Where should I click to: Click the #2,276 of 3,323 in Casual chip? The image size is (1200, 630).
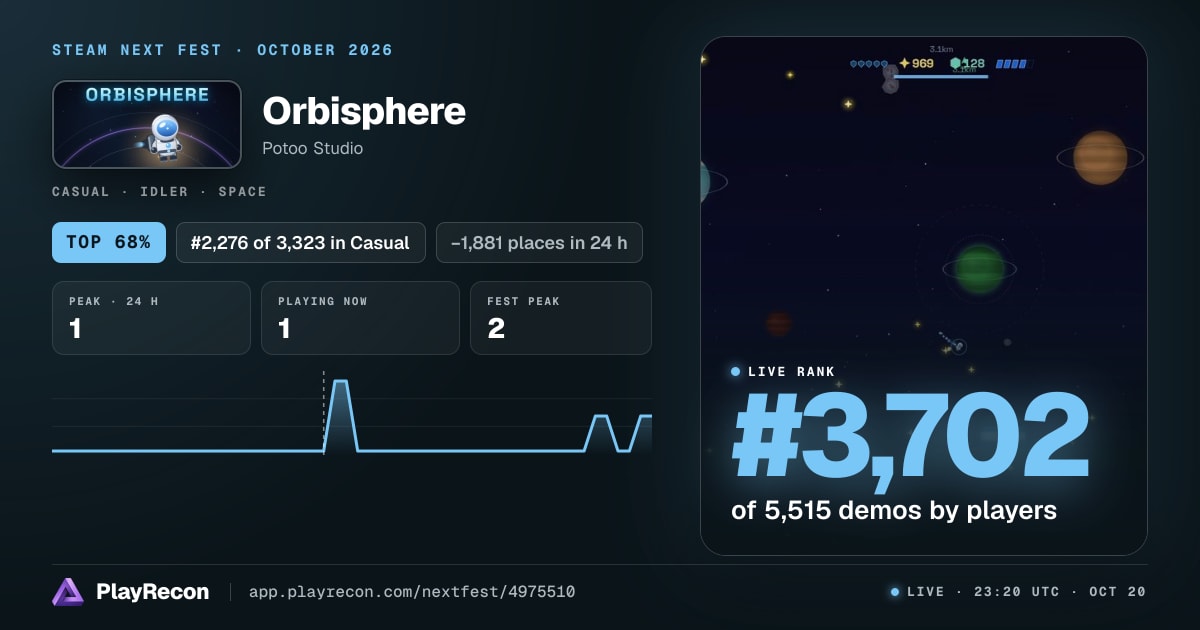(x=300, y=242)
